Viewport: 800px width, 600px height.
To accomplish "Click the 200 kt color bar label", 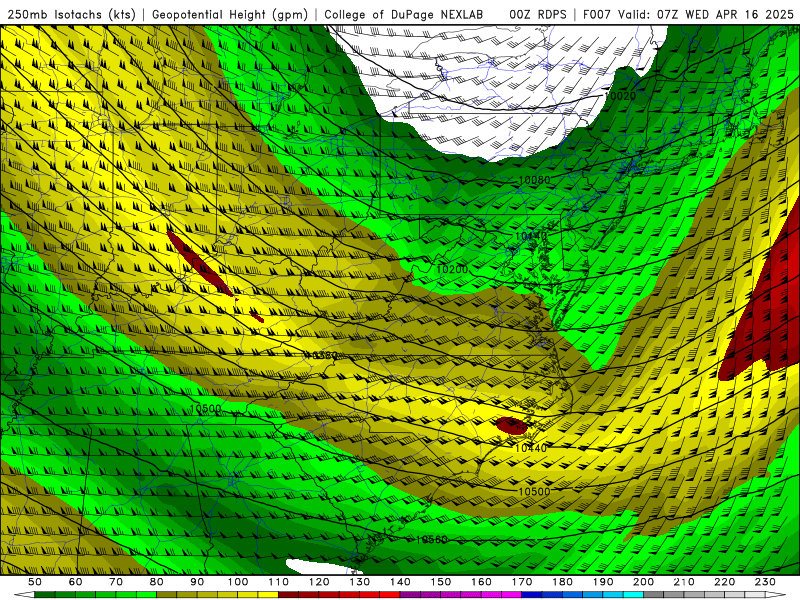I will point(643,582).
